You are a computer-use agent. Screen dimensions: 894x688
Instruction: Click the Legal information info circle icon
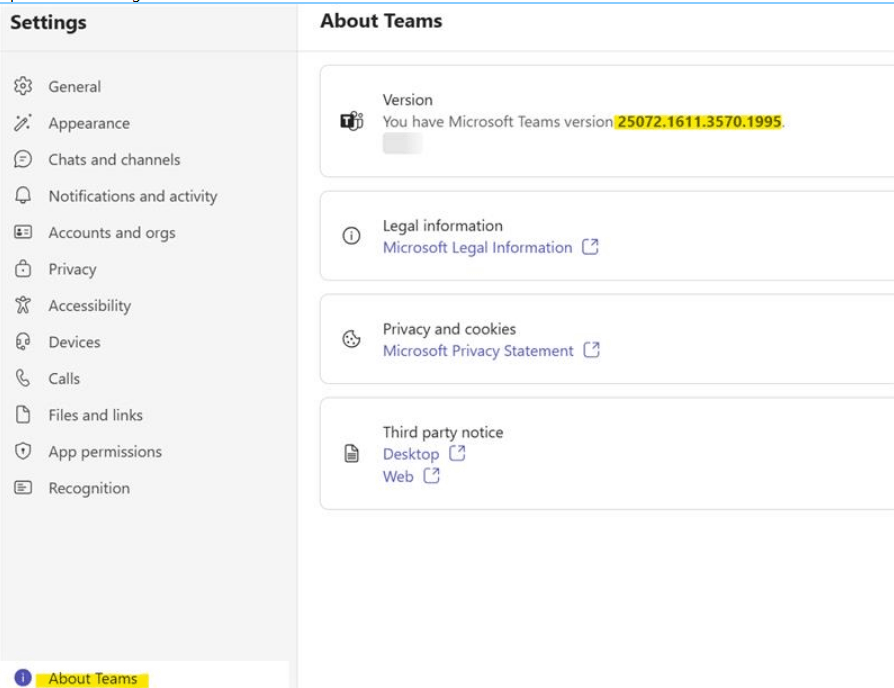(351, 235)
